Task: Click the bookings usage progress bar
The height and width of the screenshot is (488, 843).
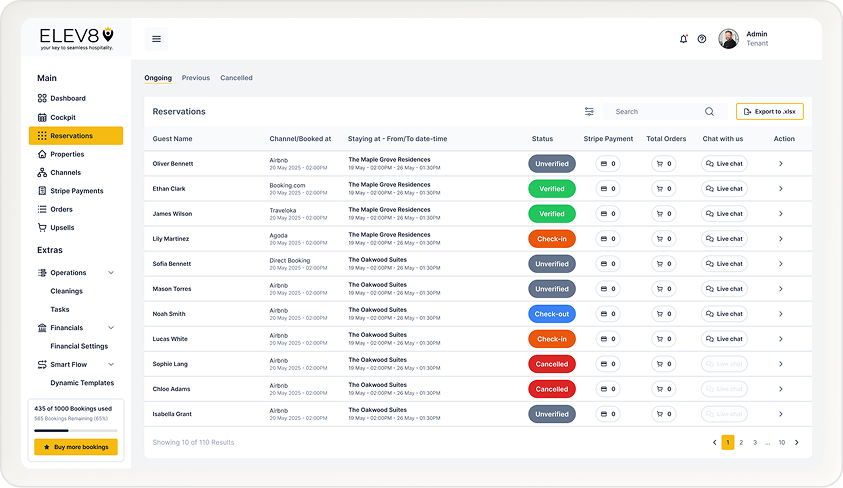Action: pos(76,430)
